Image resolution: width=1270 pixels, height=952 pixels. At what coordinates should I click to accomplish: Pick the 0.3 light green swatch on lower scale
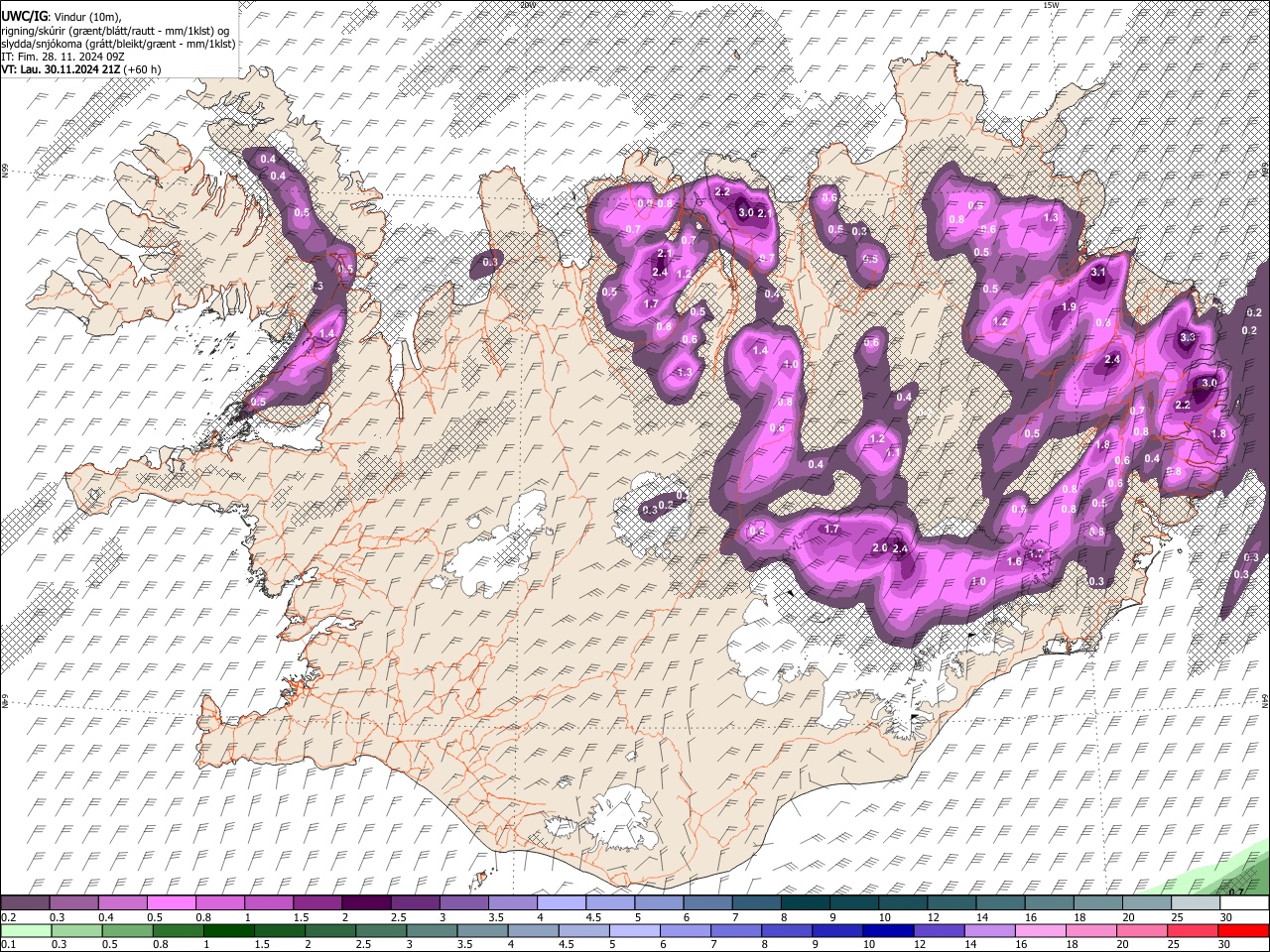pyautogui.click(x=76, y=931)
